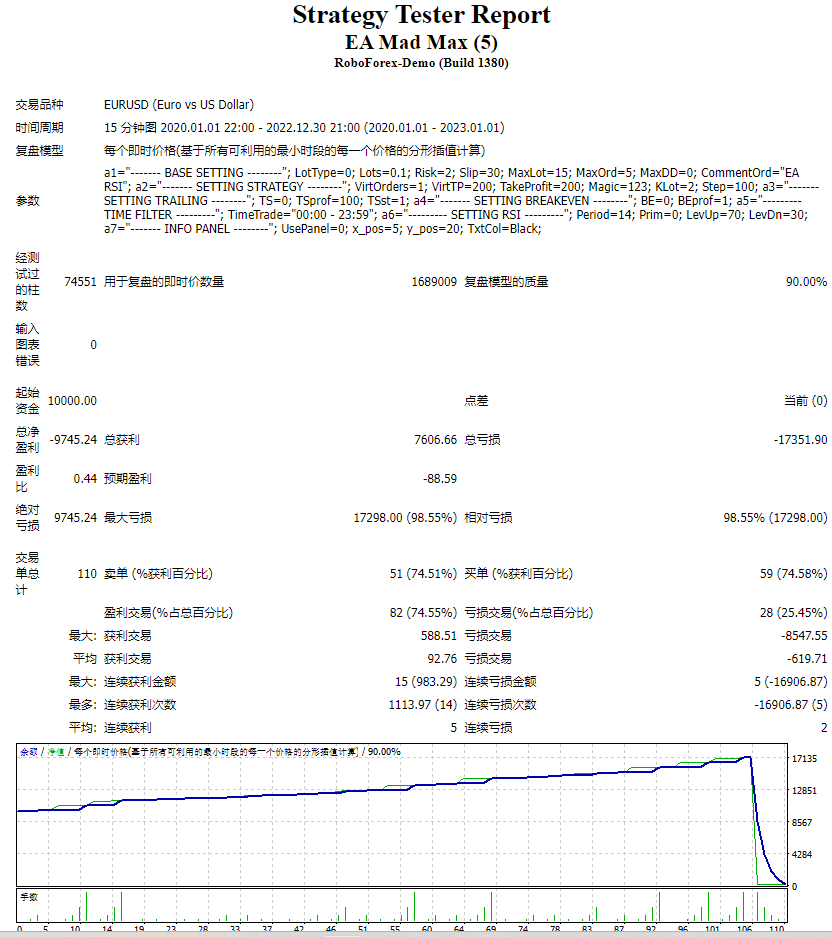Viewport: 832px width, 937px height.
Task: Click the Strategy Tester Report heading
Action: click(x=421, y=15)
